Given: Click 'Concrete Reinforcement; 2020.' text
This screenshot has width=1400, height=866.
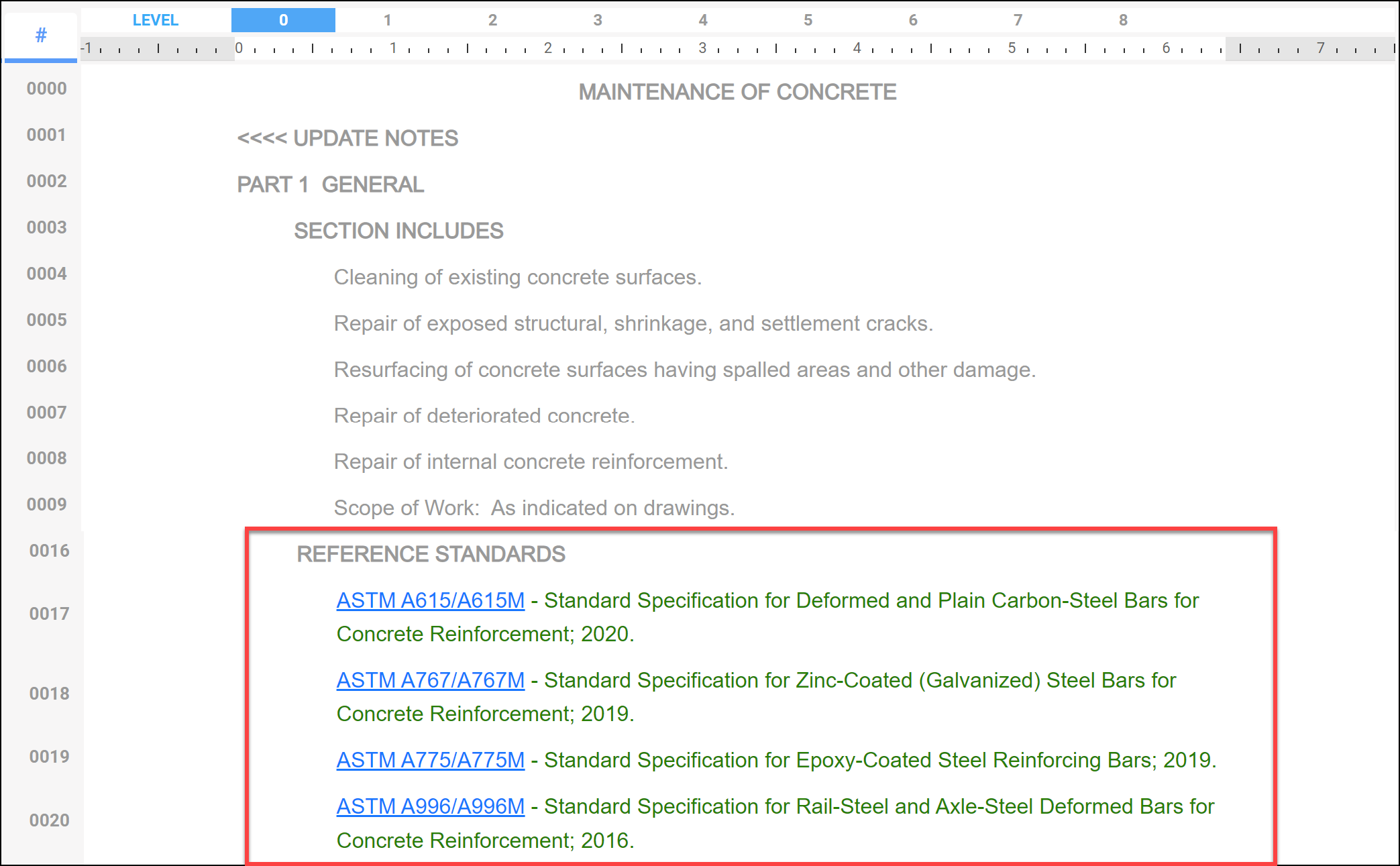Looking at the screenshot, I should click(485, 634).
